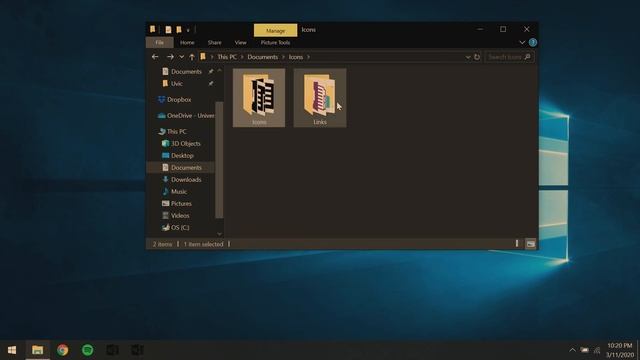Click File Explorer on the taskbar
This screenshot has height=360, width=640.
coord(38,350)
